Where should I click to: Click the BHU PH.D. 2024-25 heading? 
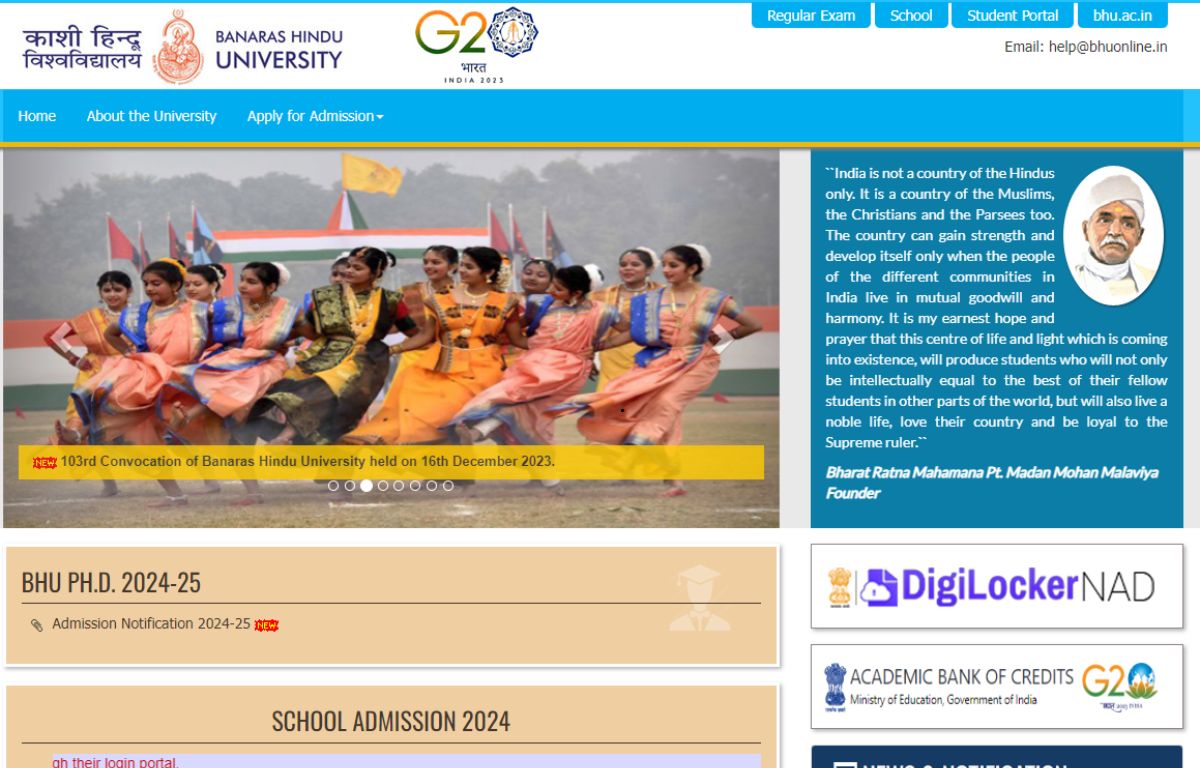coord(111,583)
